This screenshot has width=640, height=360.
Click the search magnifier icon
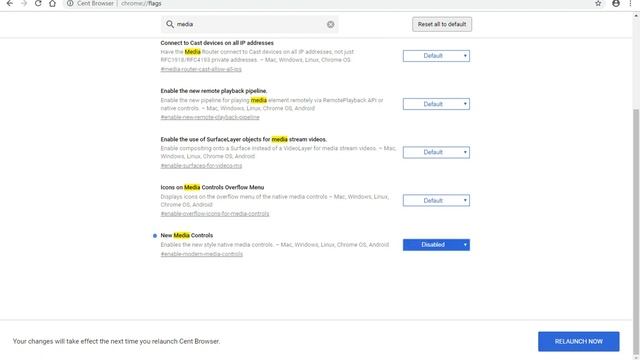(x=170, y=24)
